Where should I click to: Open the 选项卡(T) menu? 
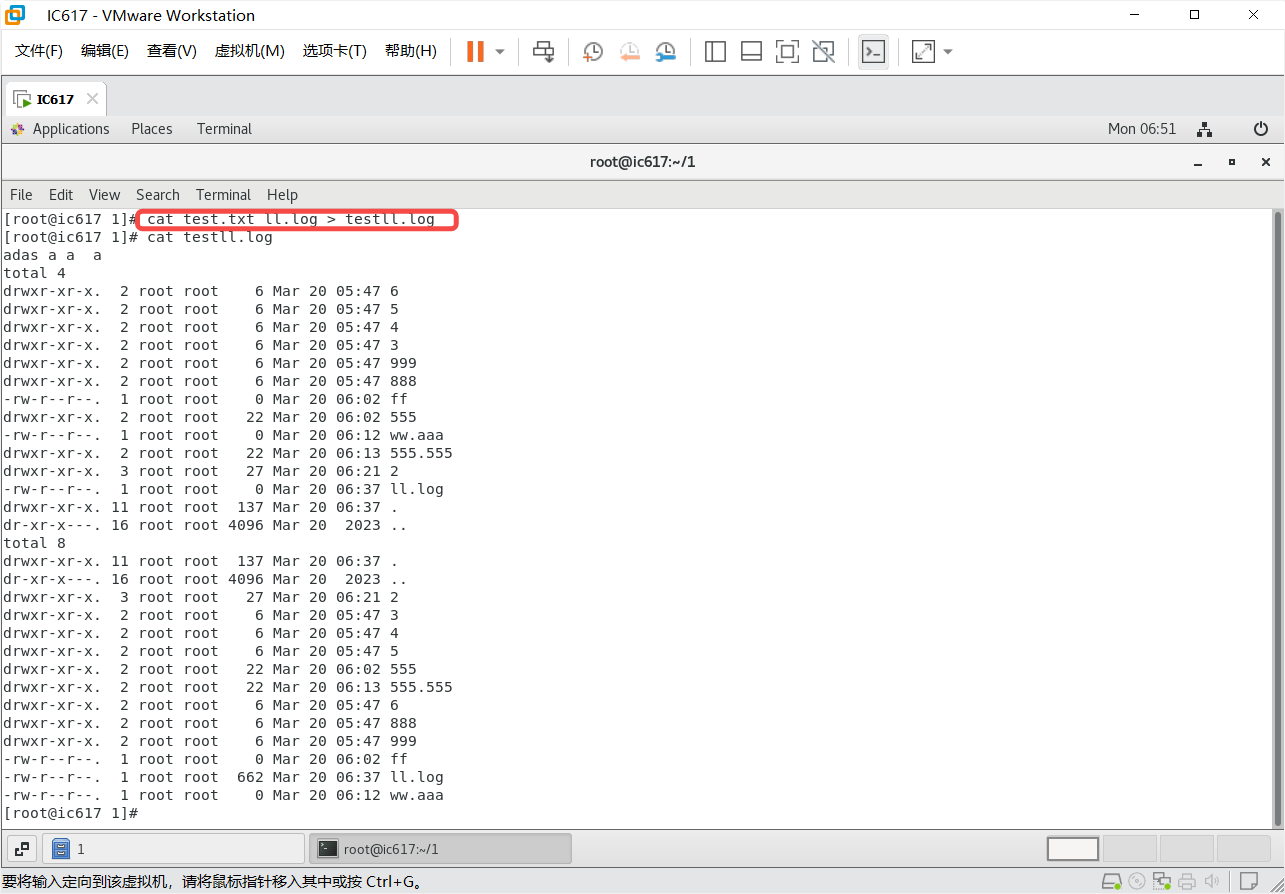(335, 51)
